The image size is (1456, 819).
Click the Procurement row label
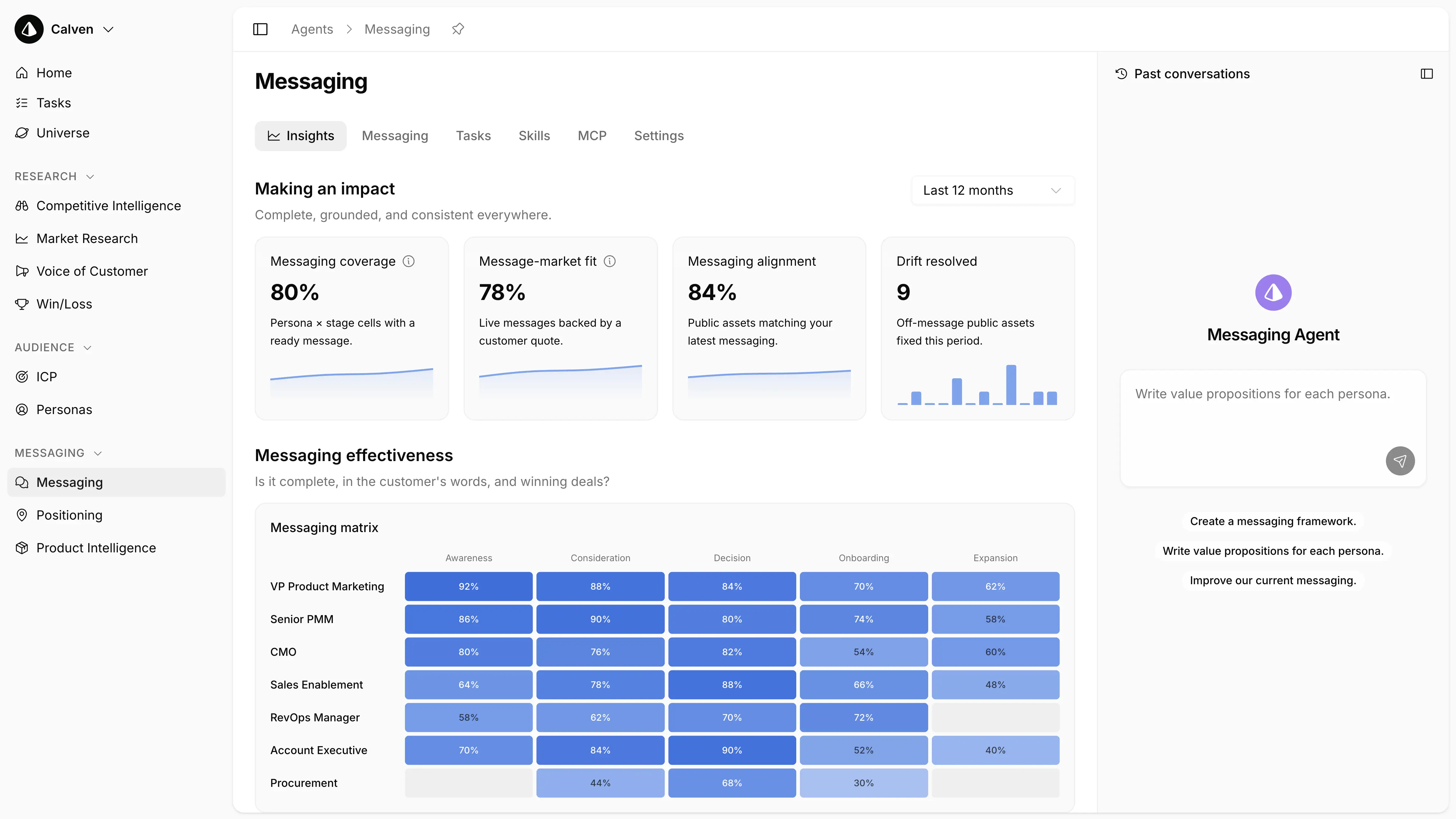pos(304,784)
